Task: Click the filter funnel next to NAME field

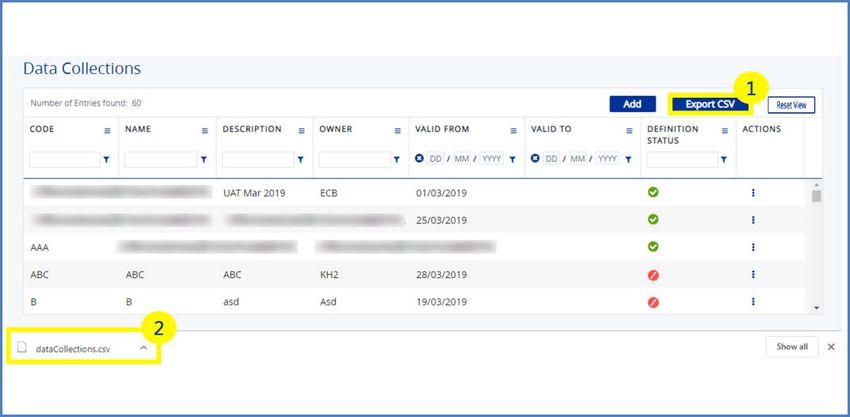Action: pyautogui.click(x=203, y=159)
